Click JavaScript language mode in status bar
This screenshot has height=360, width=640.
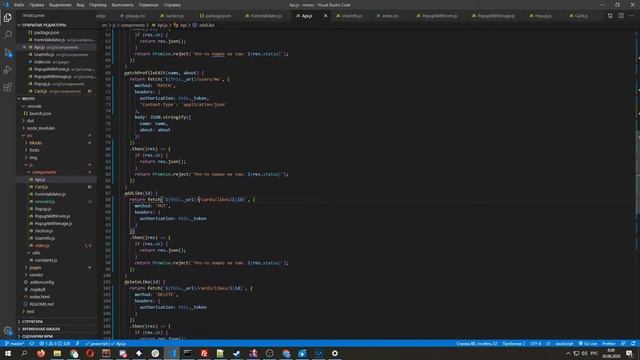point(564,344)
